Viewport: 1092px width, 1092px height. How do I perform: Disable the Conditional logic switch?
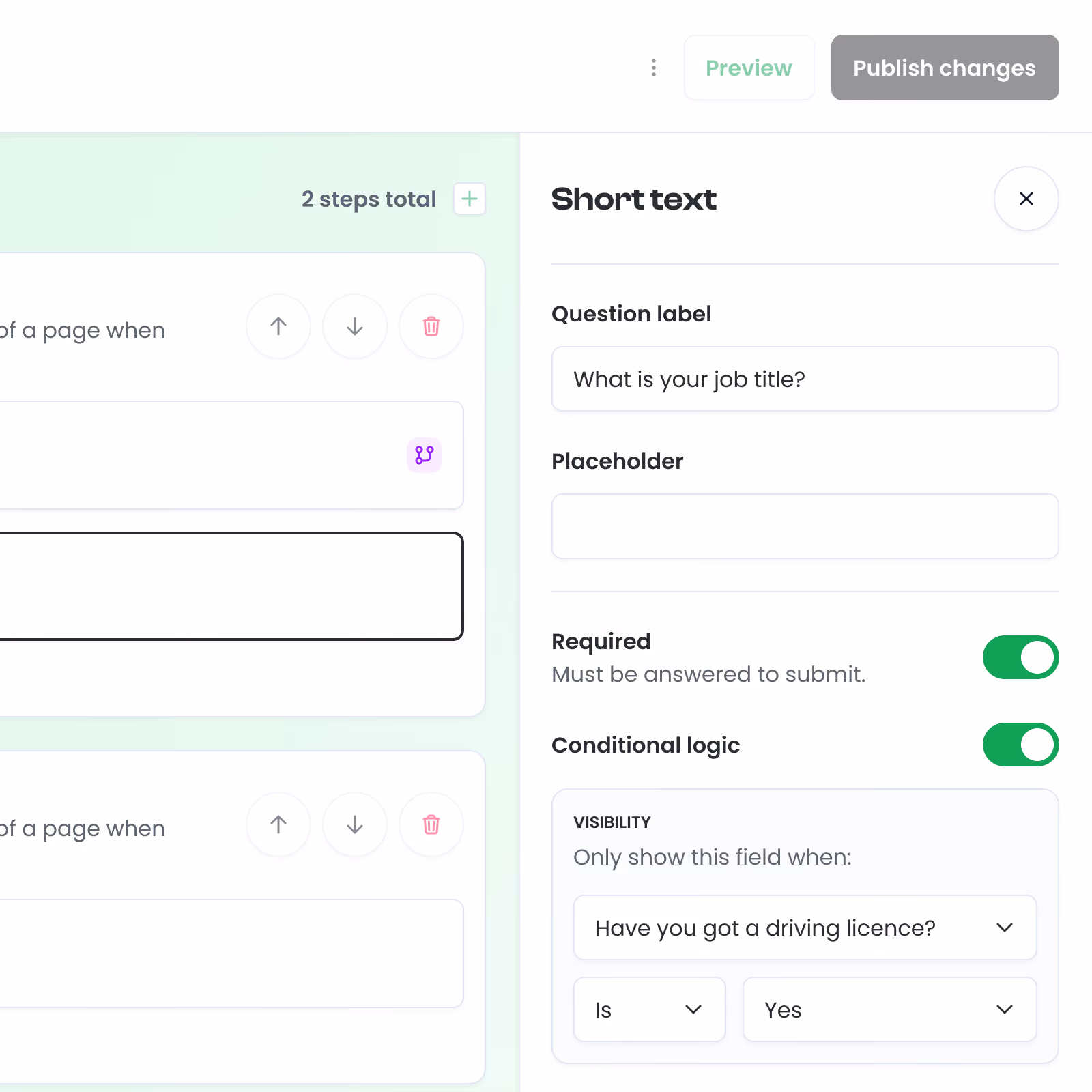click(1020, 745)
